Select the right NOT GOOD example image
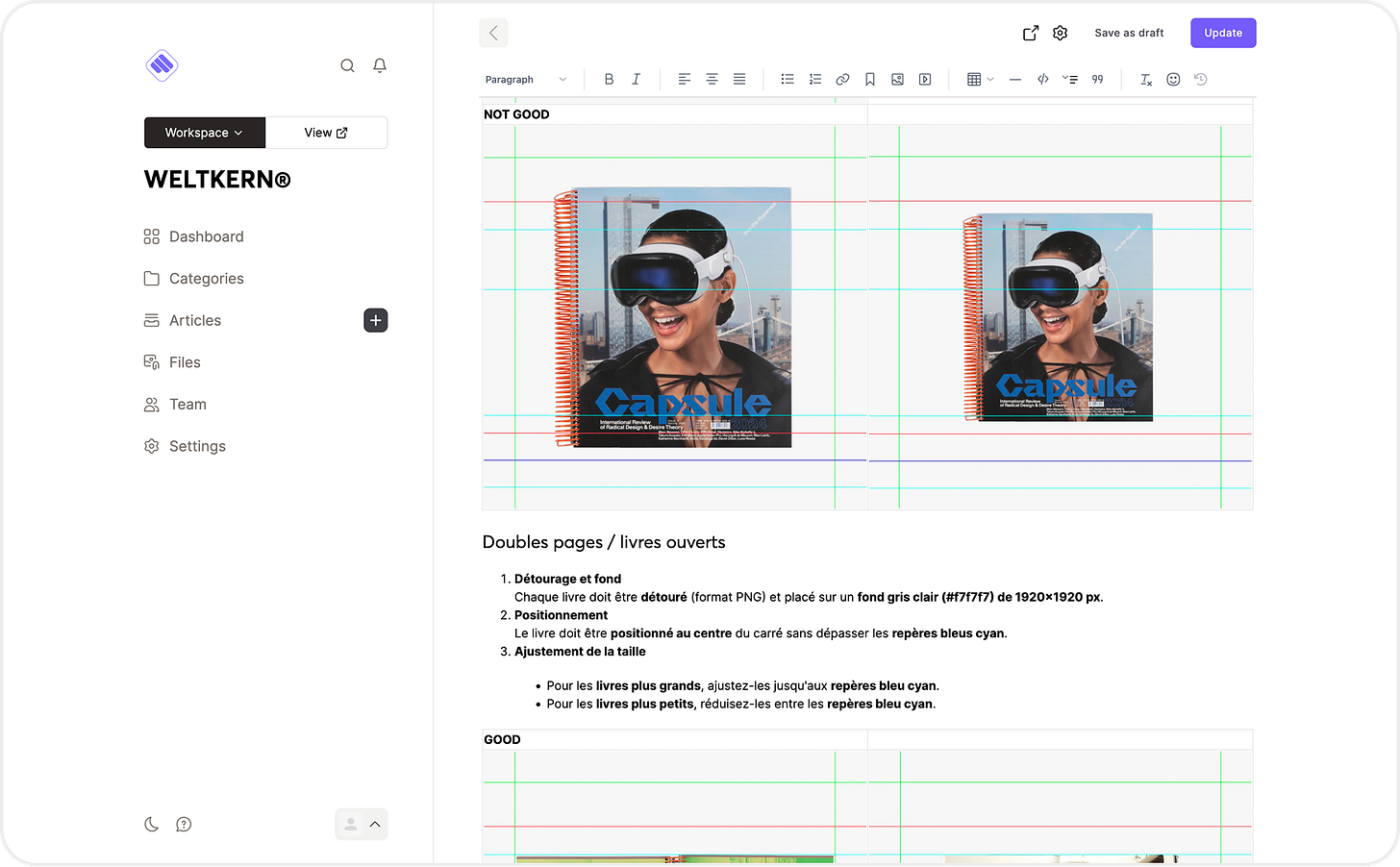 pyautogui.click(x=1061, y=317)
